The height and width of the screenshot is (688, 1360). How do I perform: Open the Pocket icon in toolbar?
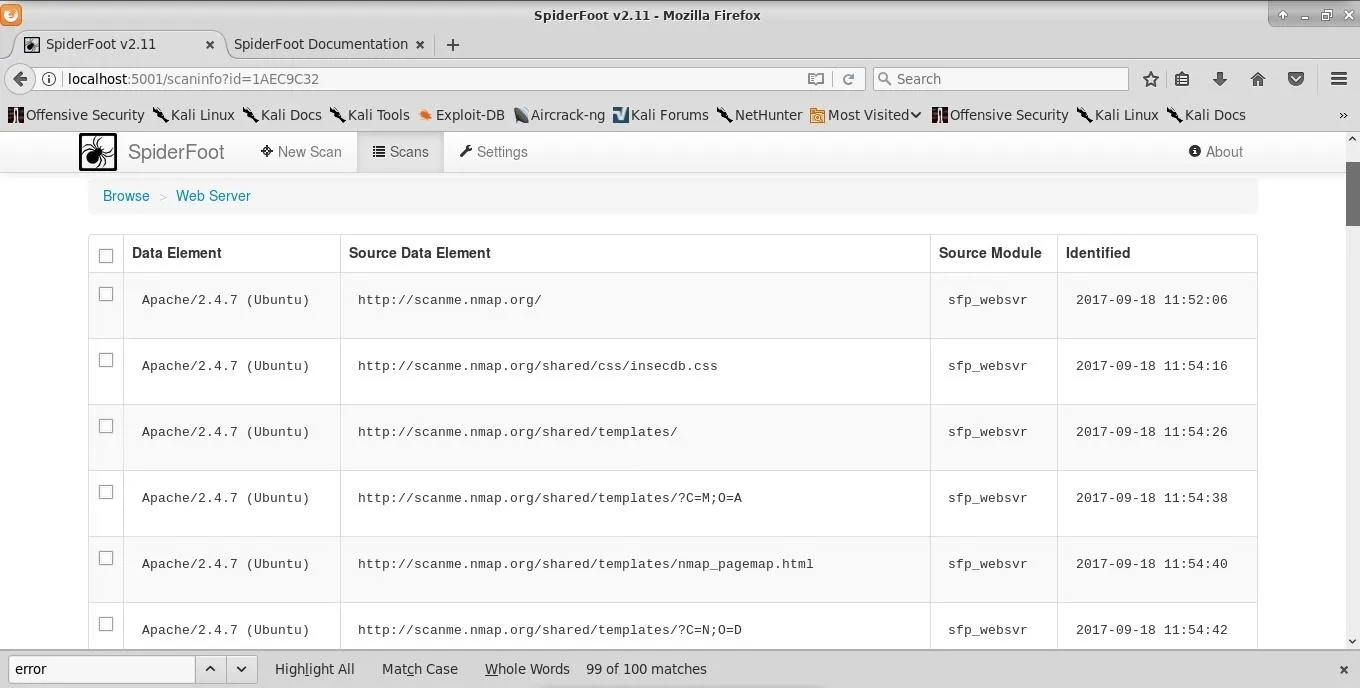1296,79
